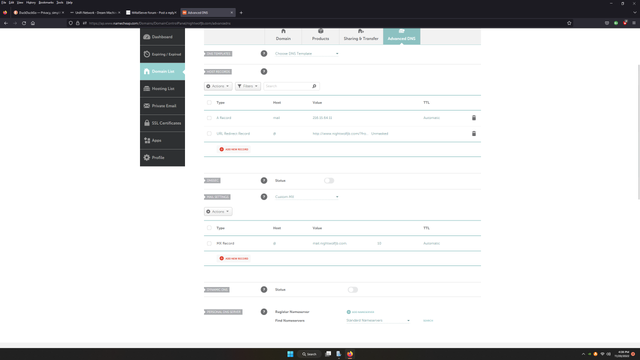Click the Add Nameserver link
Viewport: 640px width, 360px height.
360,312
